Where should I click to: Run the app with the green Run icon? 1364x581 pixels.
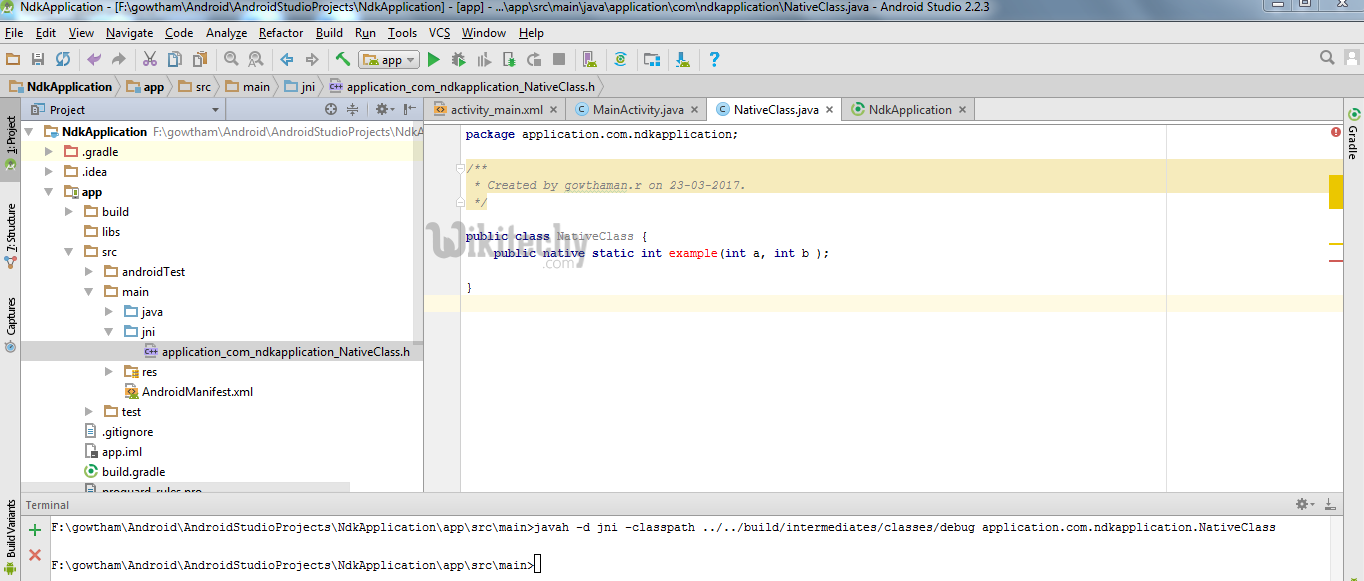click(433, 60)
